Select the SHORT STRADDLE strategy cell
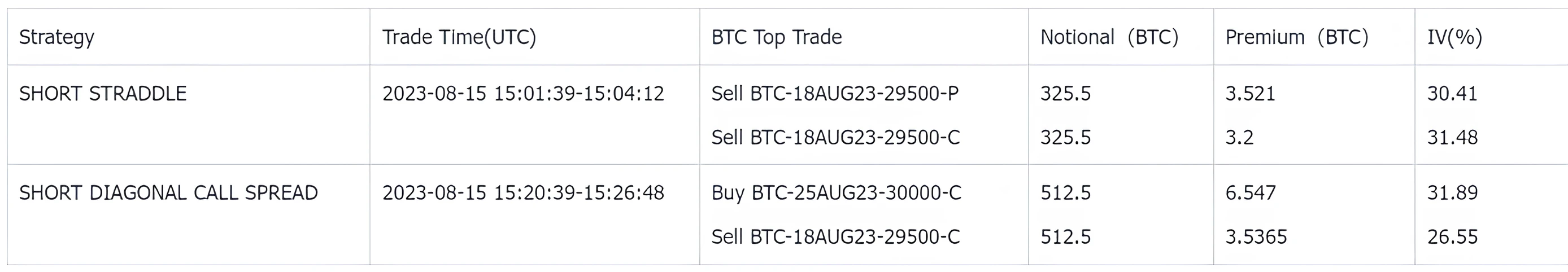Screen dimensions: 1568x272 point(103,94)
